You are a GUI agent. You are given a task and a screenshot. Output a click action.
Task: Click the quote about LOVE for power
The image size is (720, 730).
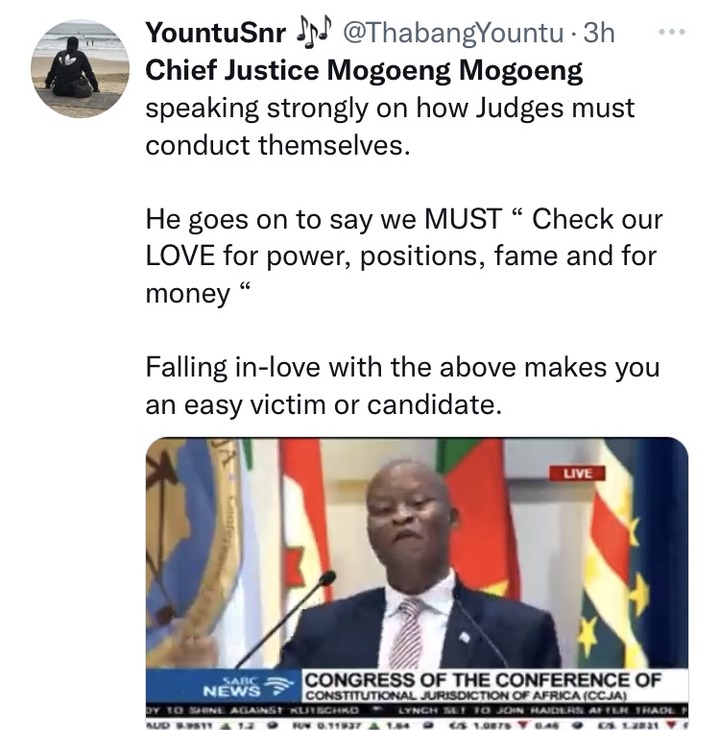[x=404, y=256]
